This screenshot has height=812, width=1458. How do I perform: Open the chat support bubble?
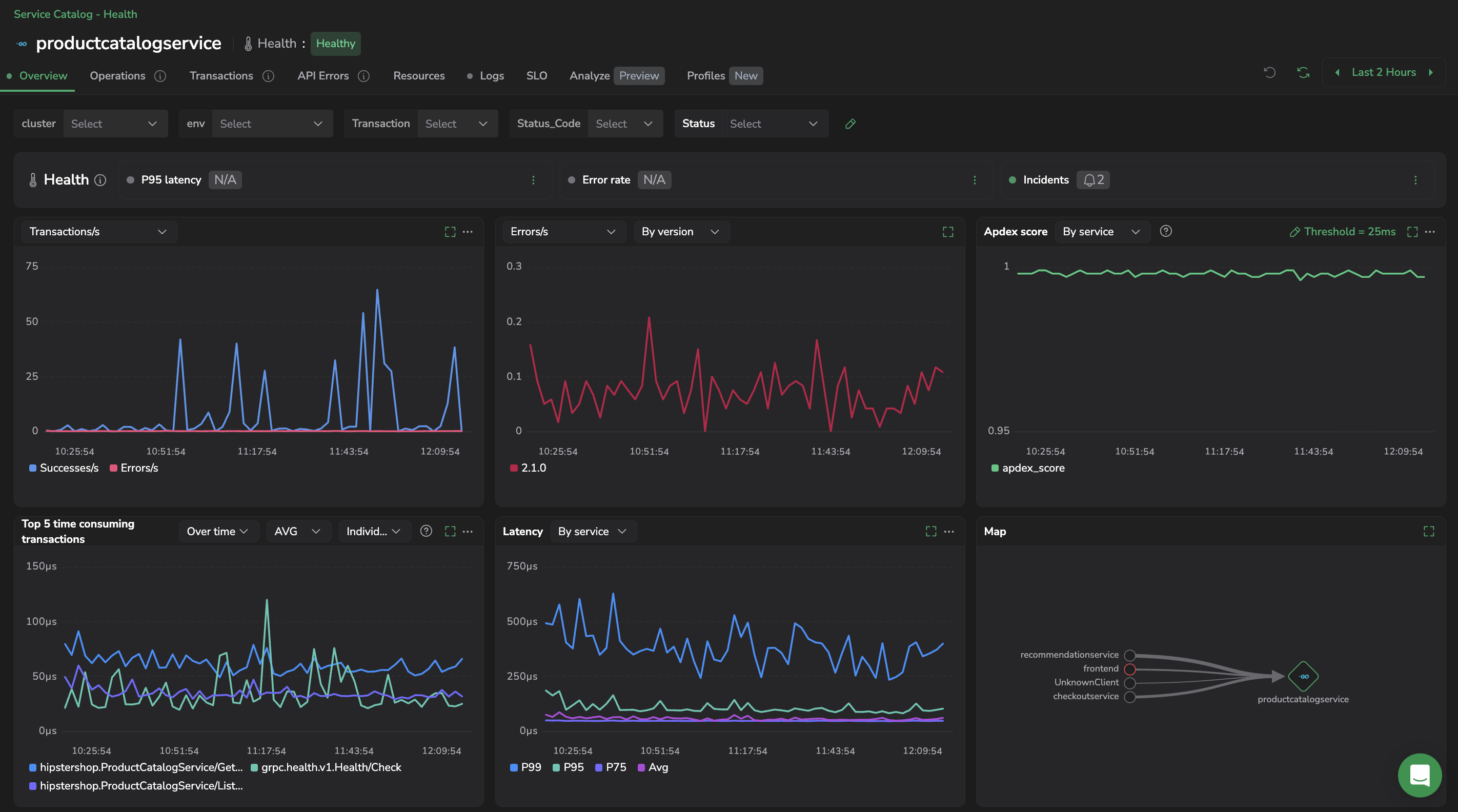(1420, 775)
